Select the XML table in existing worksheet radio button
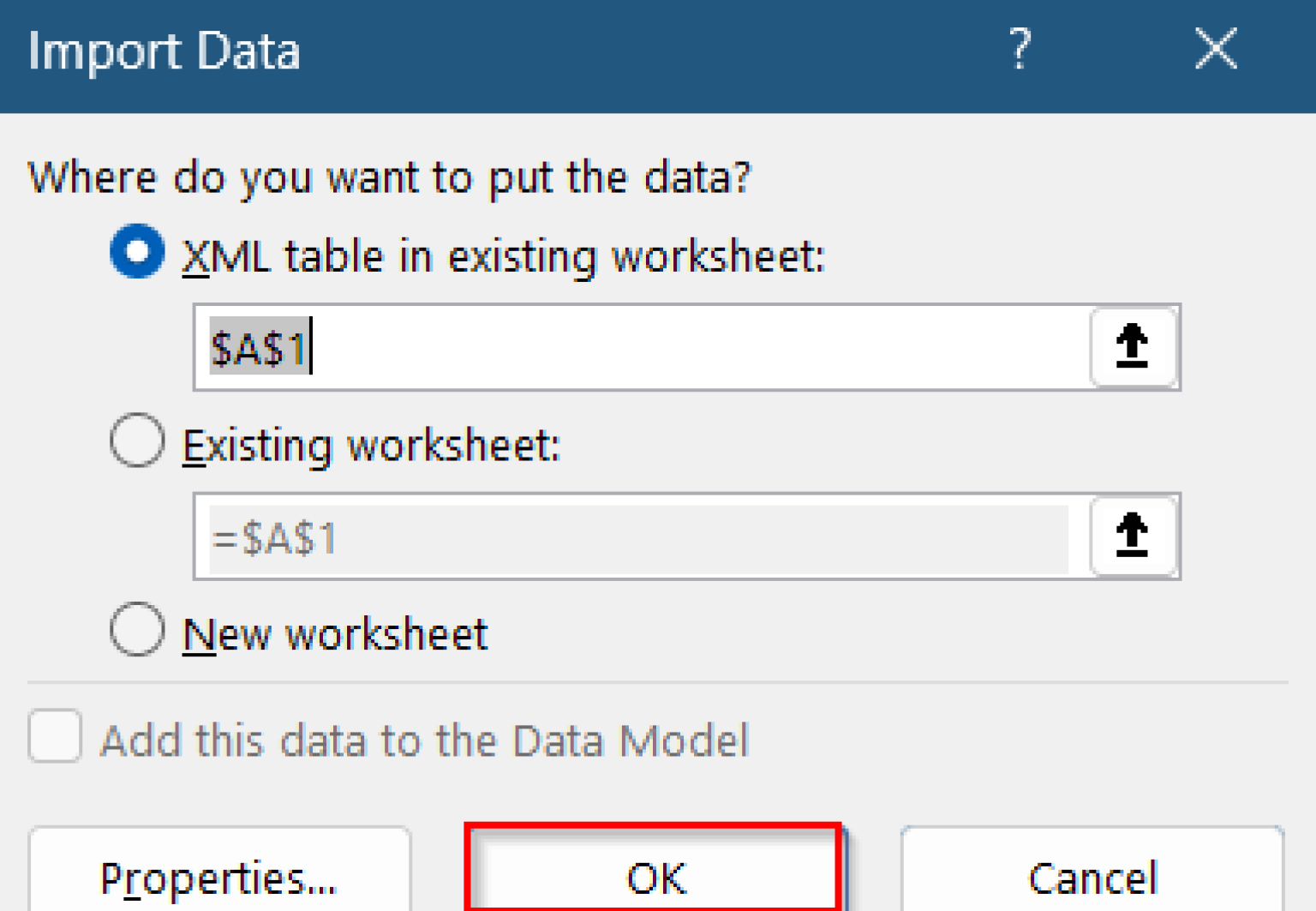Screen dimensions: 1316x911 [x=137, y=252]
